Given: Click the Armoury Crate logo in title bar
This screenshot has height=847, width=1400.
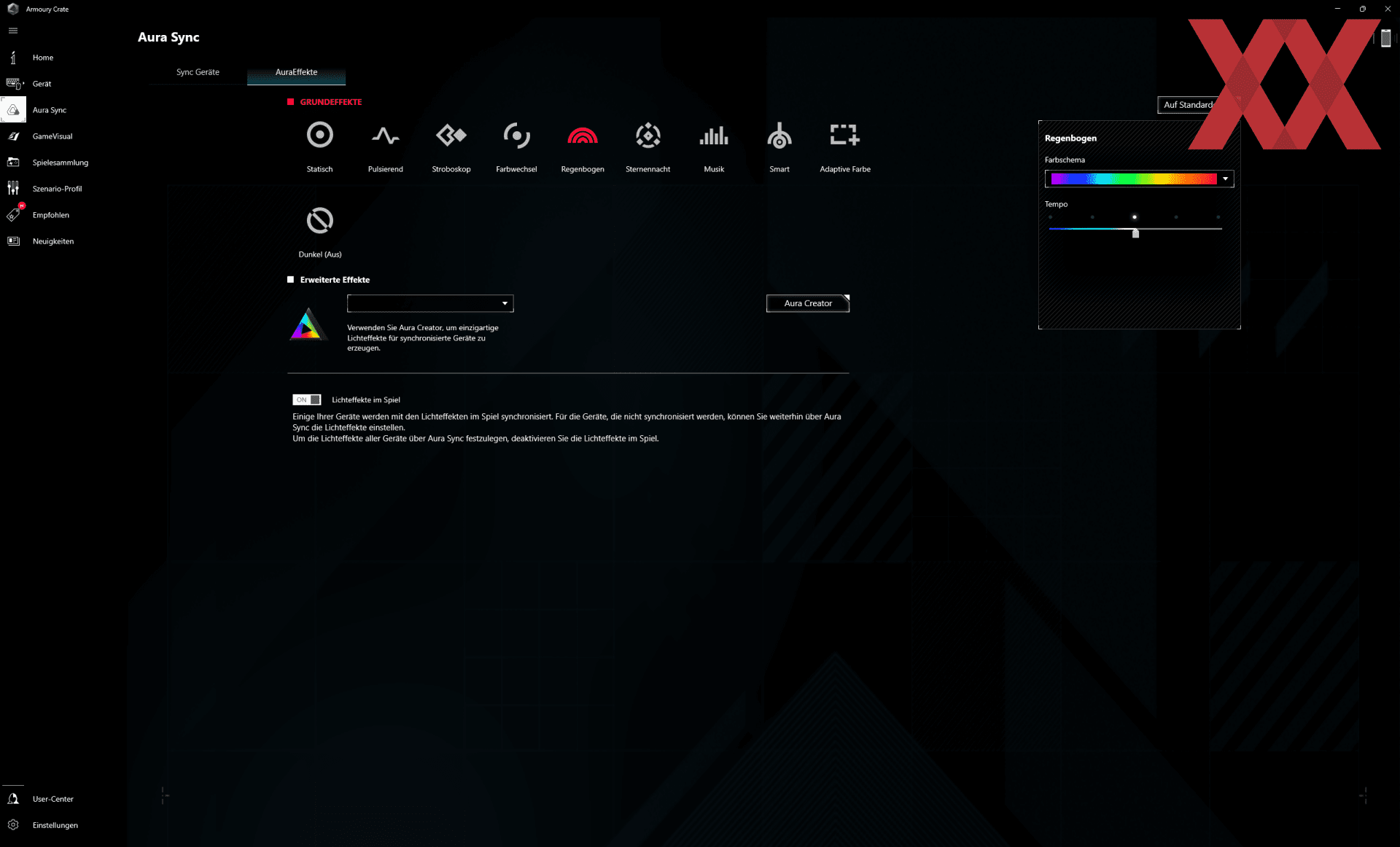Looking at the screenshot, I should [12, 9].
